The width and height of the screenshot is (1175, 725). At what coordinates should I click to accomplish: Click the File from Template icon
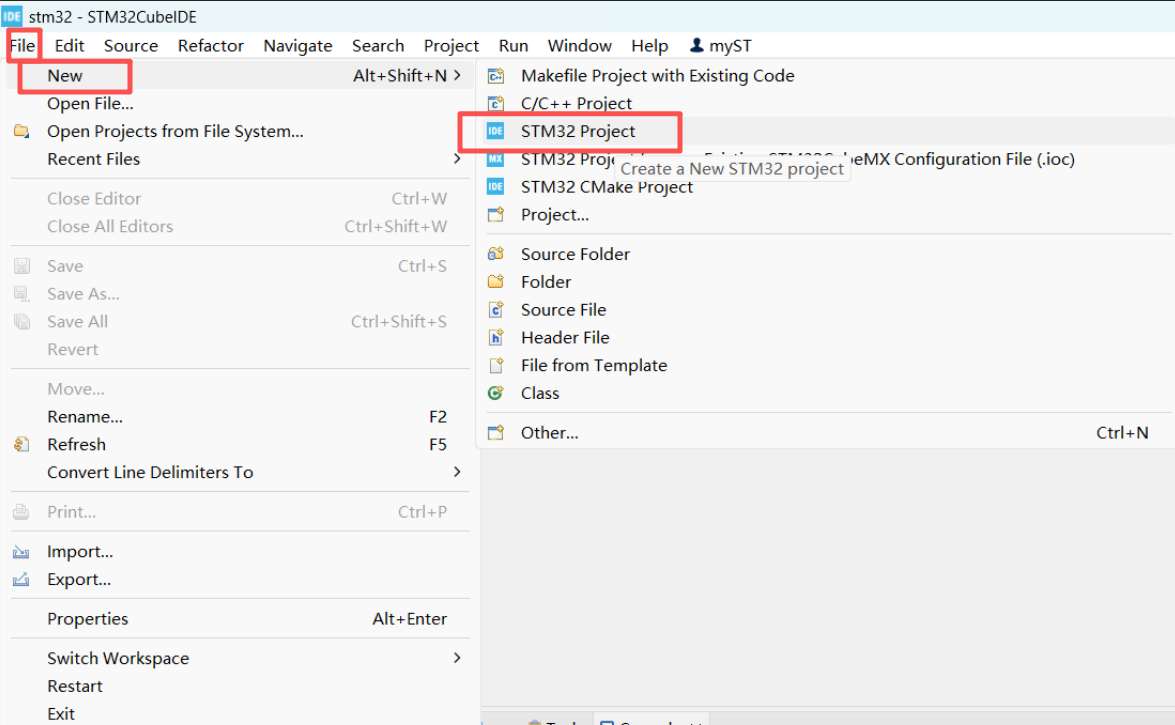[x=495, y=365]
